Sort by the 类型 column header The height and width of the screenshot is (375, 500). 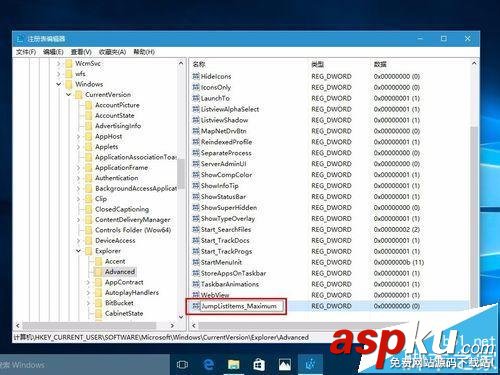pos(317,64)
